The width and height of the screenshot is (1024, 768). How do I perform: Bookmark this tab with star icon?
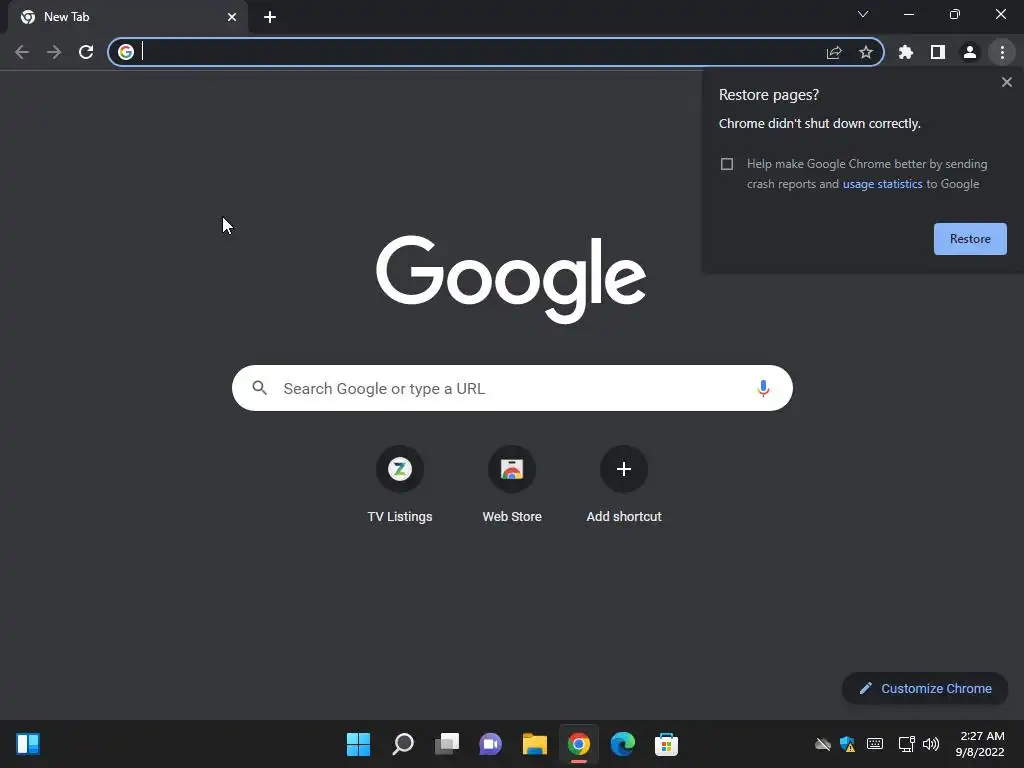(x=866, y=52)
